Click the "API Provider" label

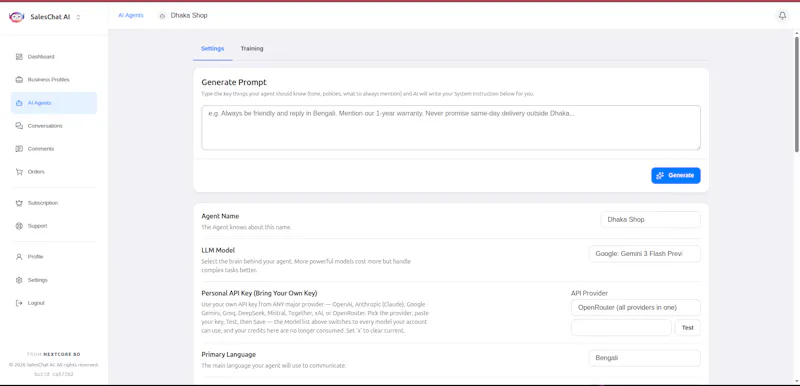point(589,293)
